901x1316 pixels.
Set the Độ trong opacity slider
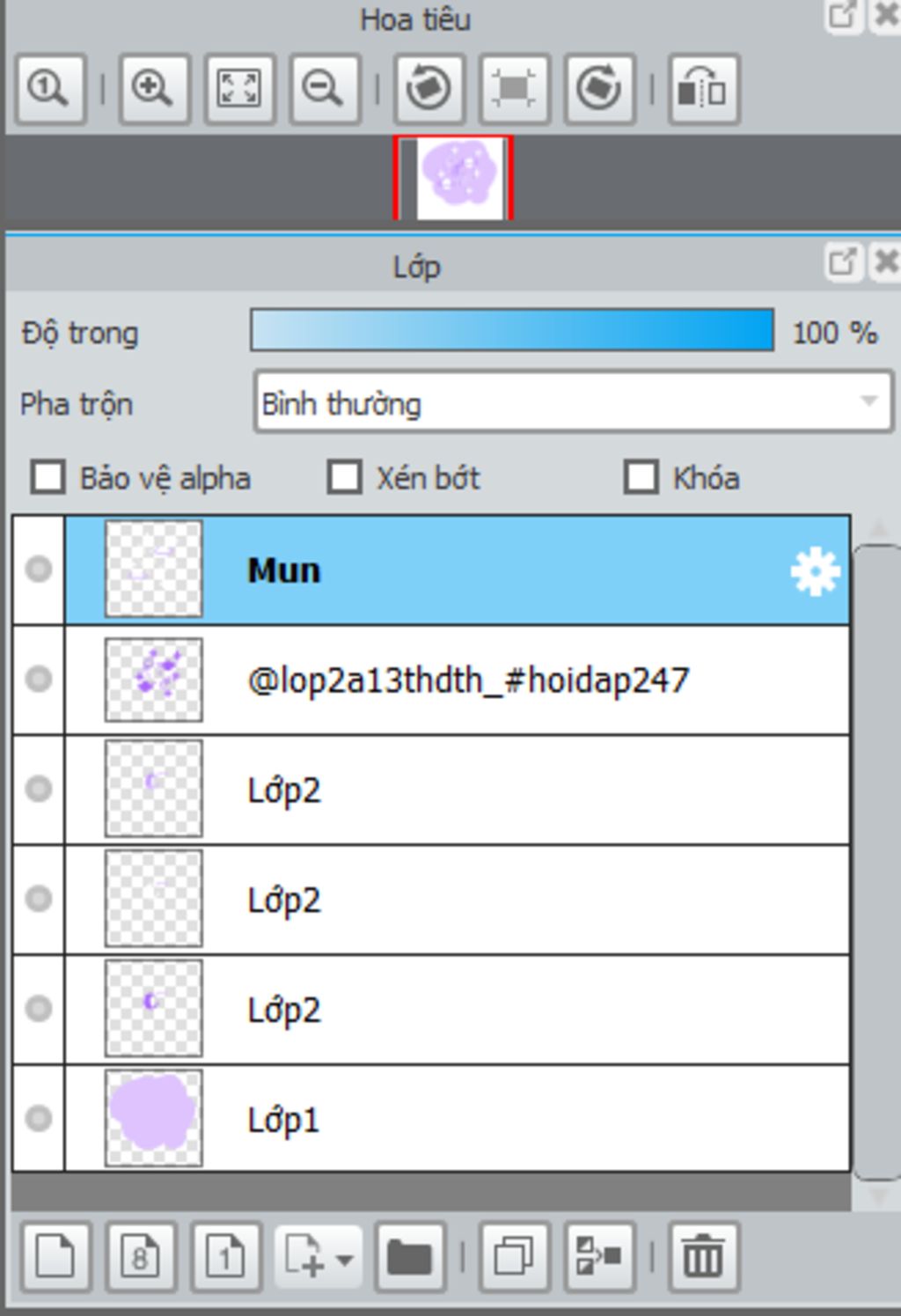pyautogui.click(x=512, y=330)
